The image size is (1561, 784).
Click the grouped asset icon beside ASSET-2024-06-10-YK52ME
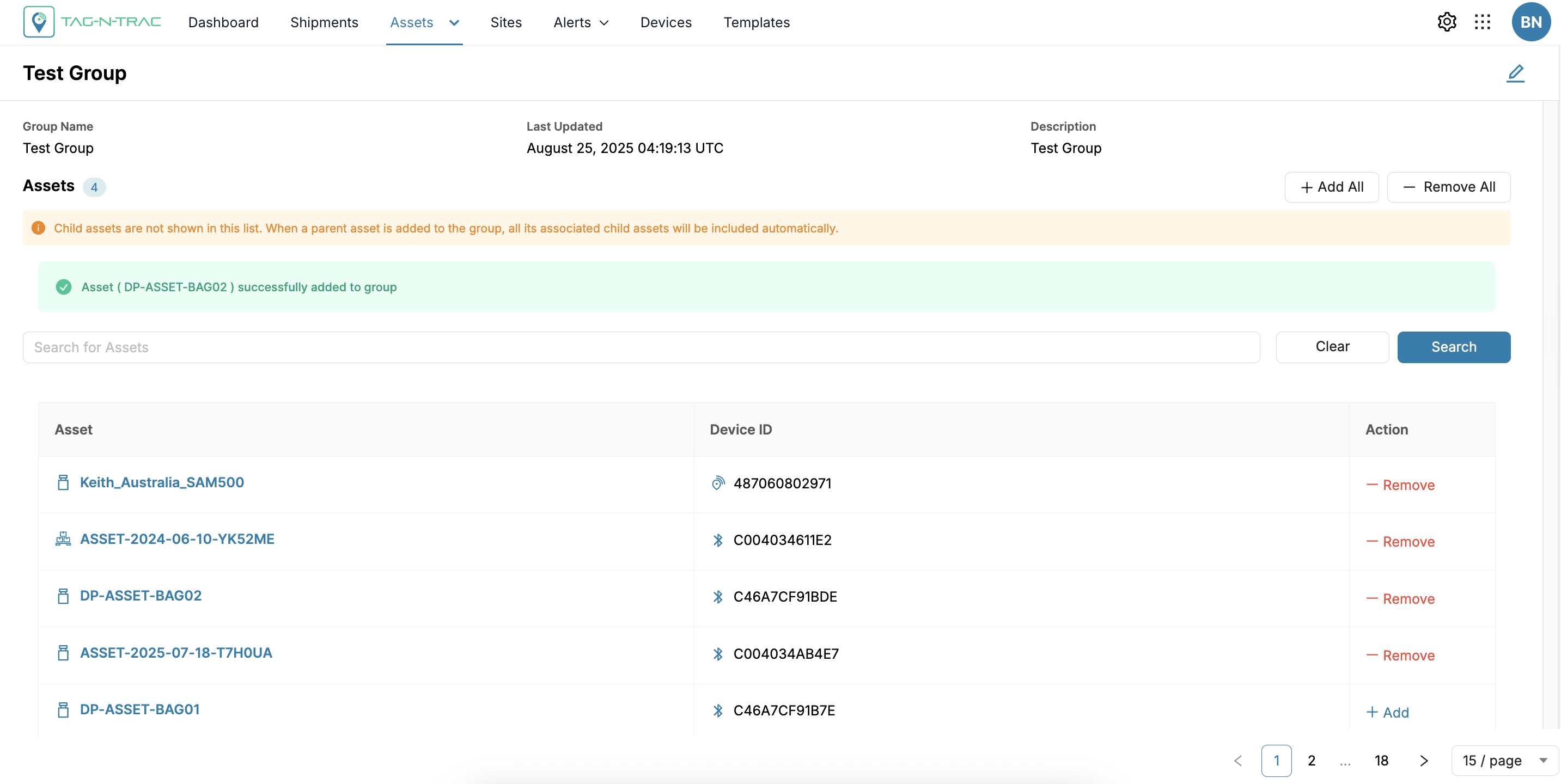click(63, 538)
